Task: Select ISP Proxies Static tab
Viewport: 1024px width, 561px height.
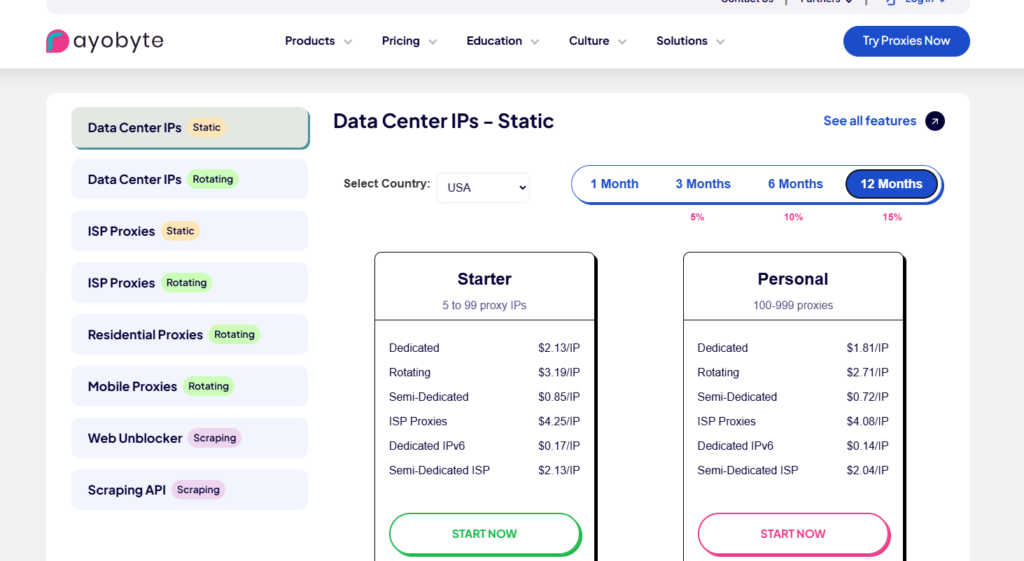Action: tap(189, 231)
